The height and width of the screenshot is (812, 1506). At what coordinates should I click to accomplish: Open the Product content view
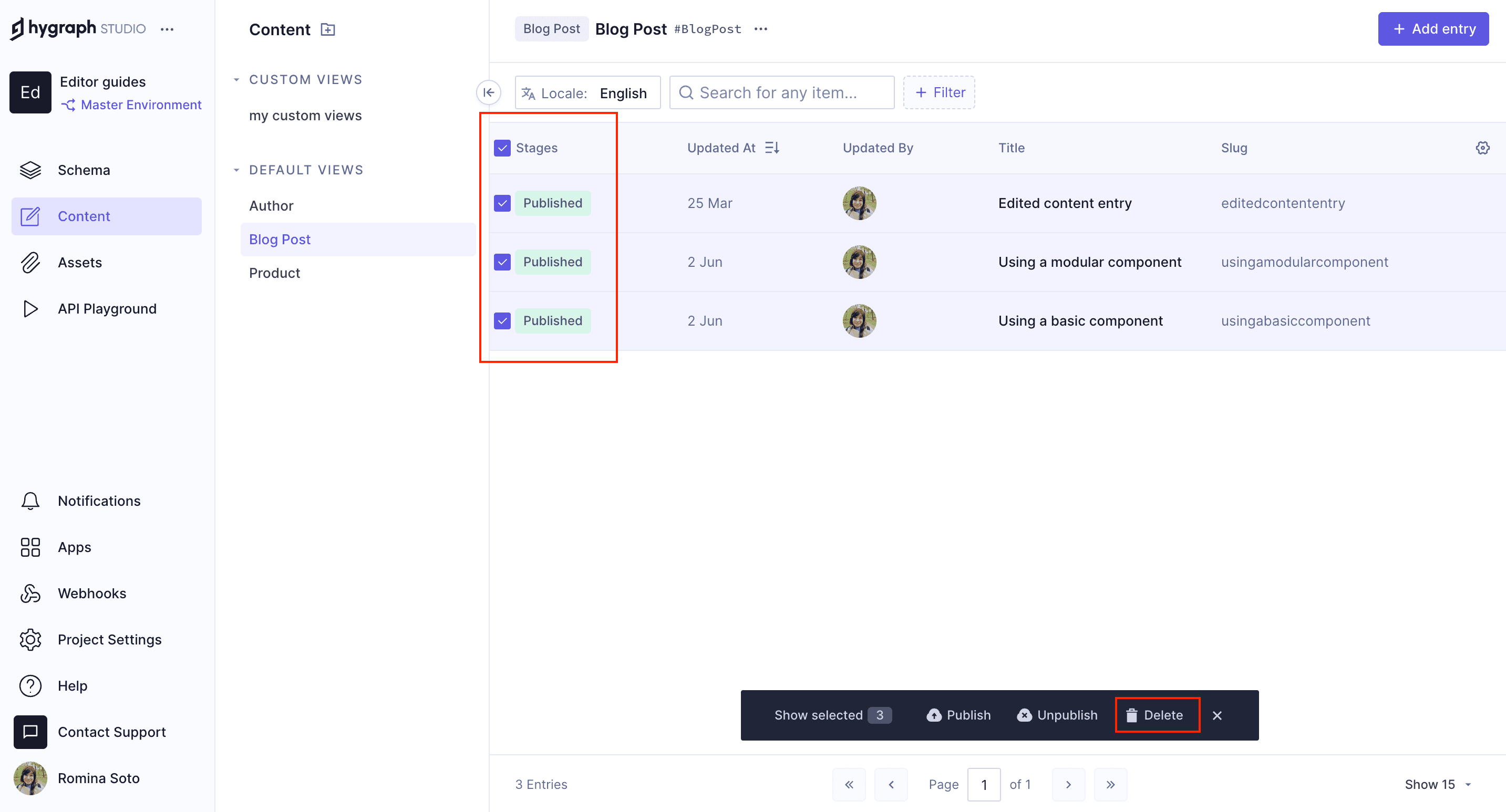[x=274, y=273]
